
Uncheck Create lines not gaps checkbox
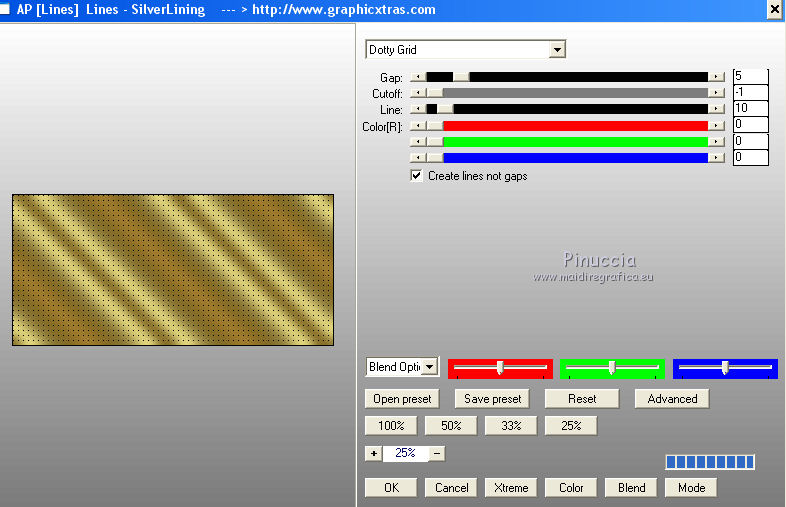point(416,176)
